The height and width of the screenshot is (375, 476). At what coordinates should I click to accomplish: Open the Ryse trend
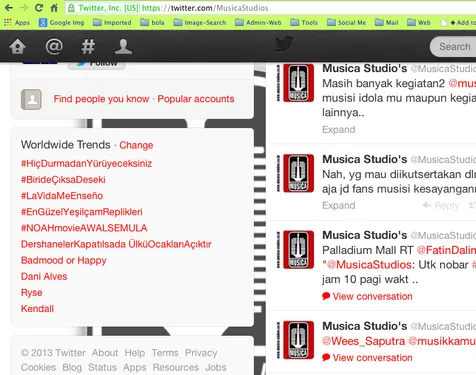click(x=32, y=292)
